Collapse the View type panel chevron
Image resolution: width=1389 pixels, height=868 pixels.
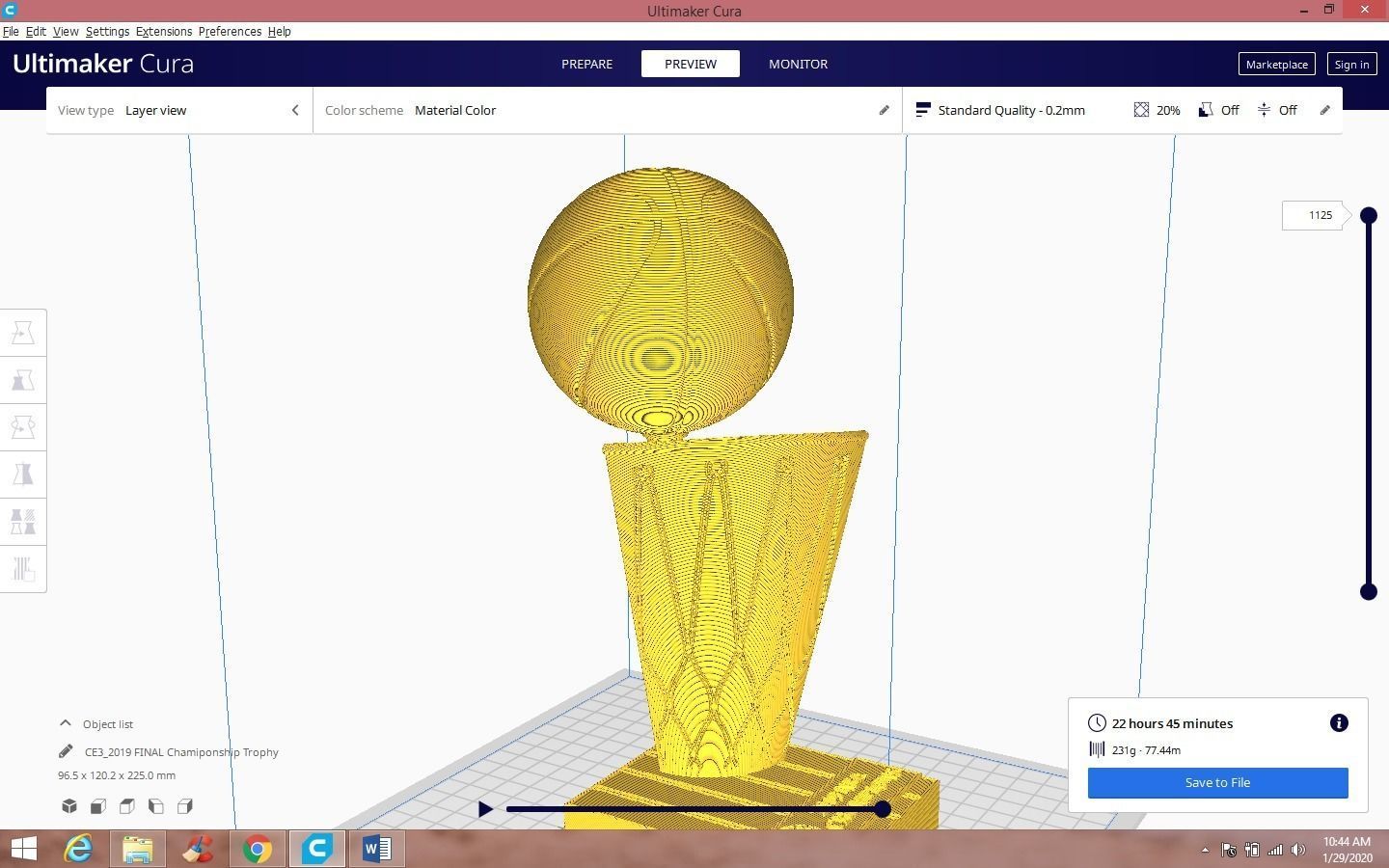coord(295,110)
